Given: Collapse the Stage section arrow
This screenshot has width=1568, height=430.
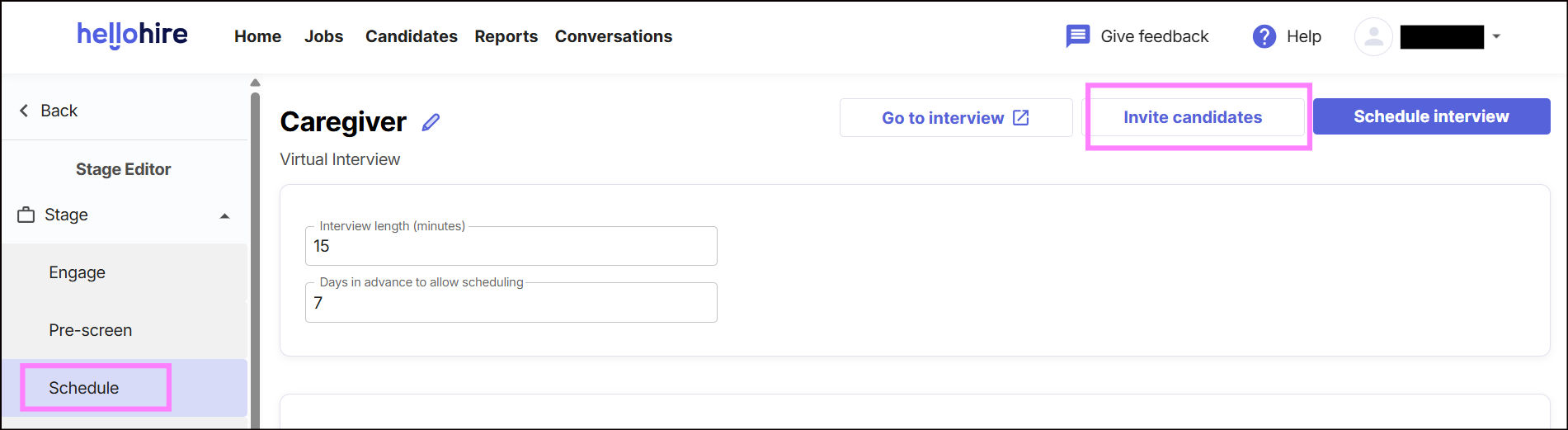Looking at the screenshot, I should 224,215.
